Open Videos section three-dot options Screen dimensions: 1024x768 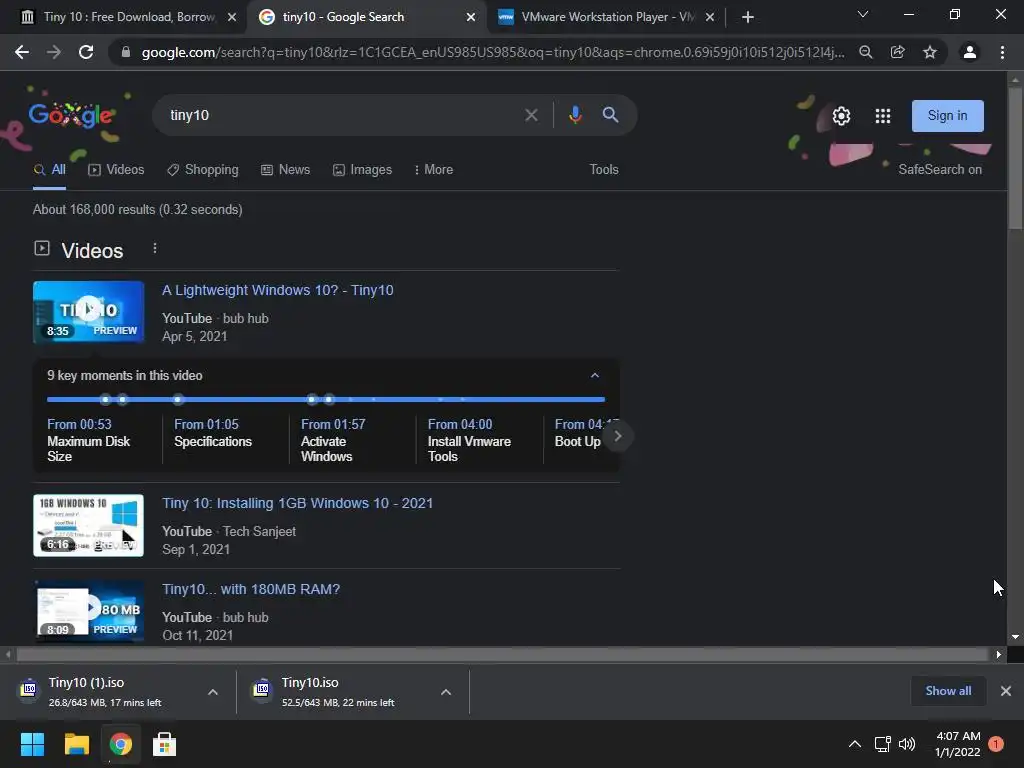click(x=155, y=248)
